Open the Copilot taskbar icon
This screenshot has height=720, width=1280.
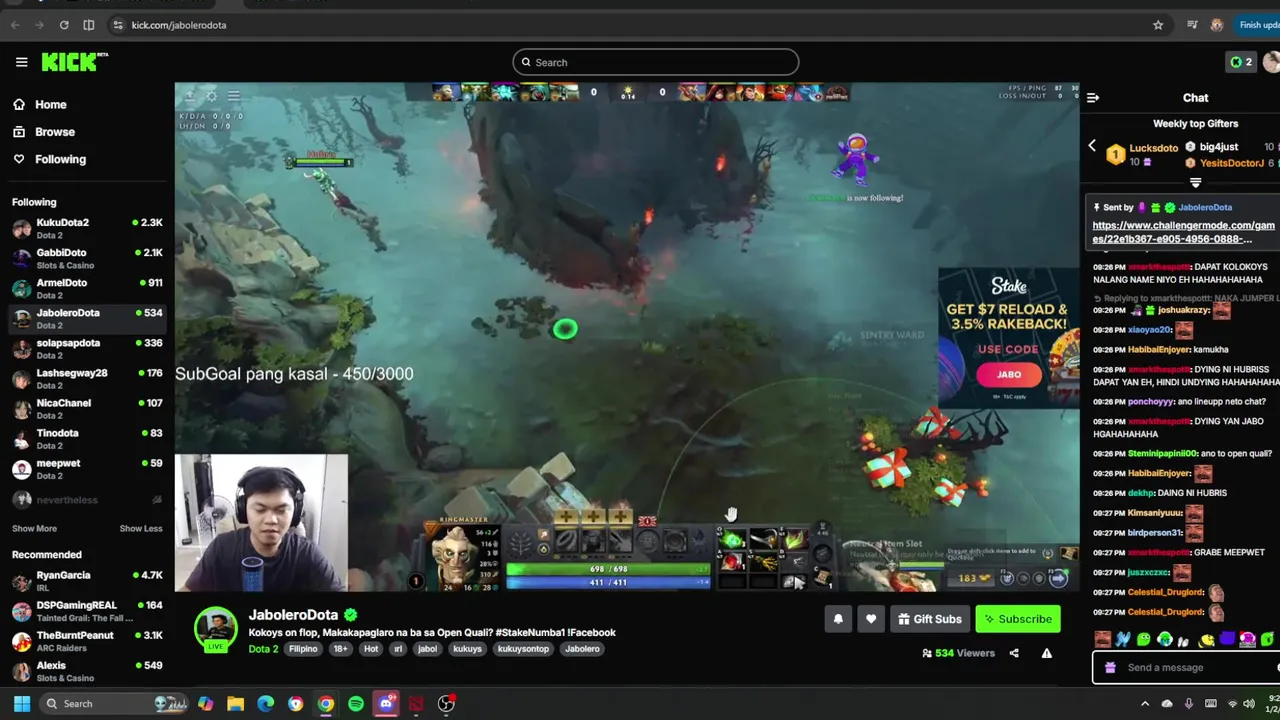click(205, 704)
